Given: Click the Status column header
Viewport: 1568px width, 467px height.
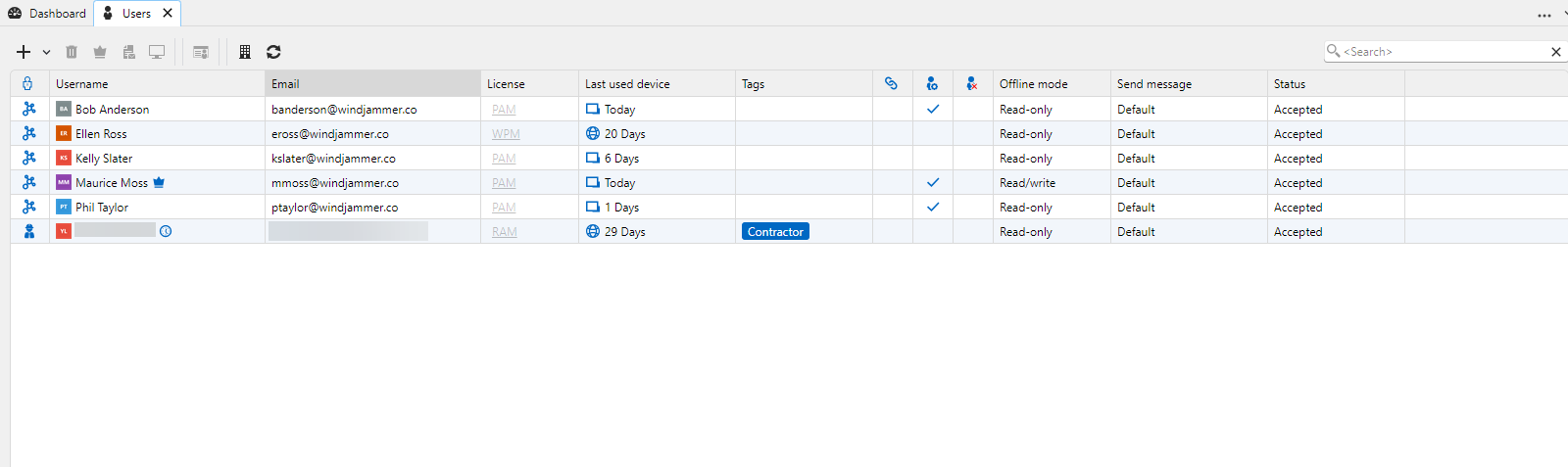Looking at the screenshot, I should tap(1336, 84).
